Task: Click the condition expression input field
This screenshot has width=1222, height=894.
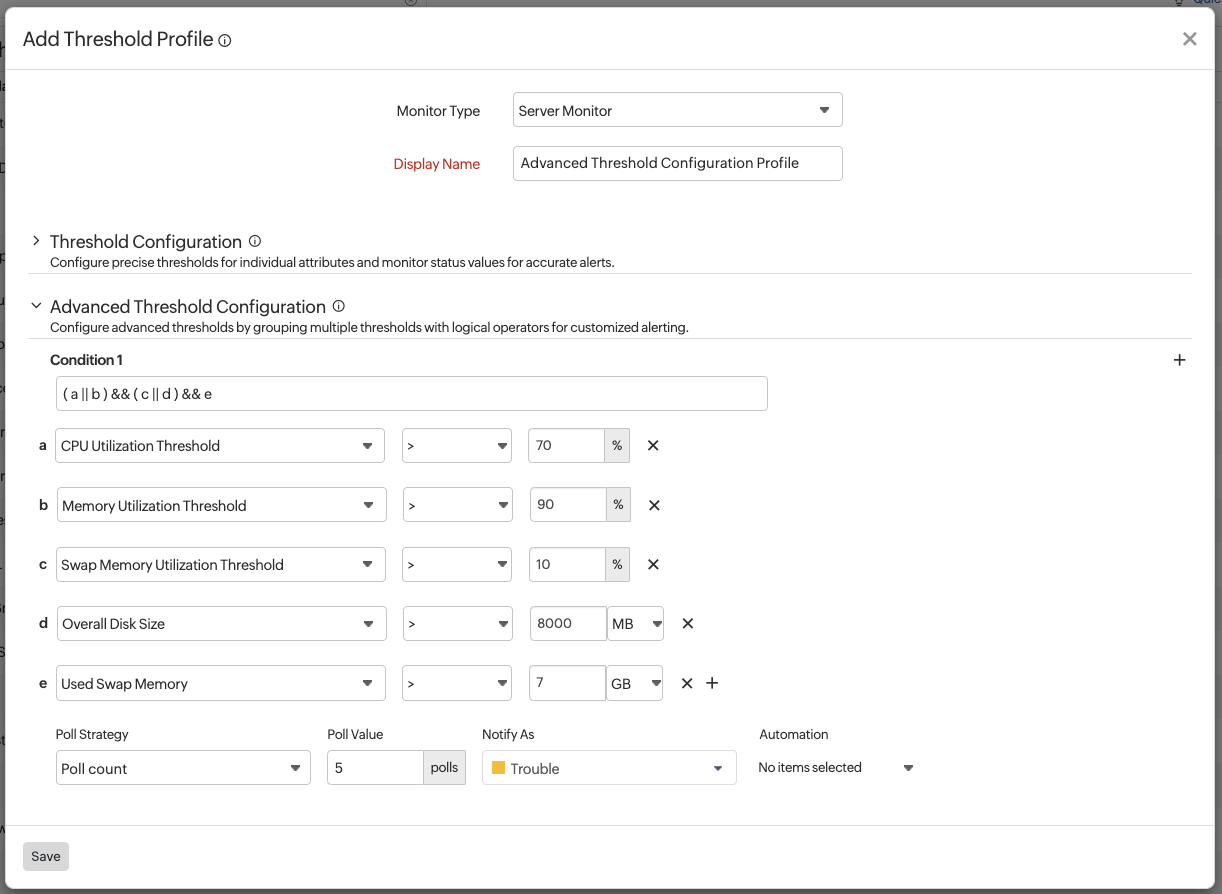Action: [411, 394]
